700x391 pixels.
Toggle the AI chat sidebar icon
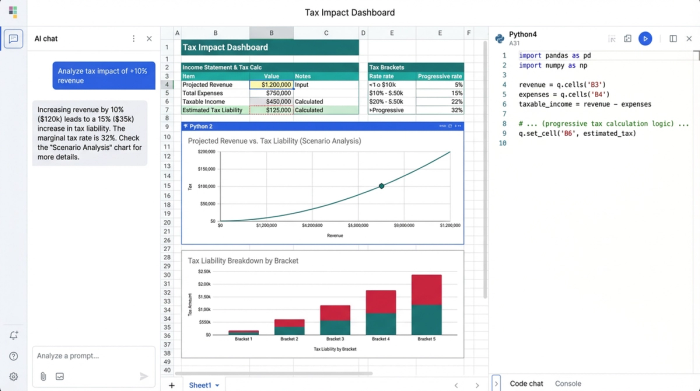click(x=13, y=39)
